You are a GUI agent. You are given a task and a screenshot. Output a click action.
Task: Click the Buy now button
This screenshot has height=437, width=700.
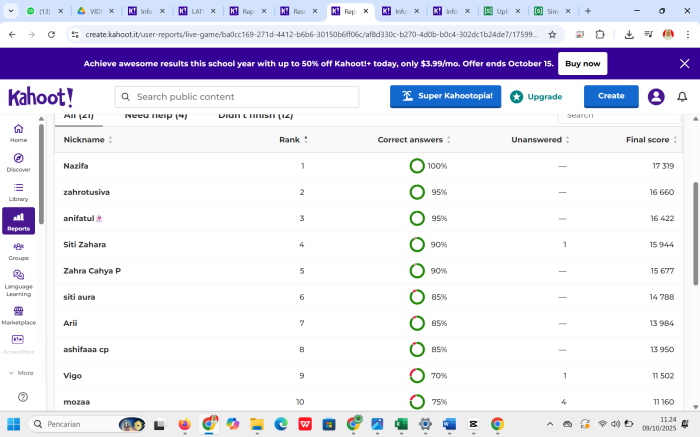[583, 63]
